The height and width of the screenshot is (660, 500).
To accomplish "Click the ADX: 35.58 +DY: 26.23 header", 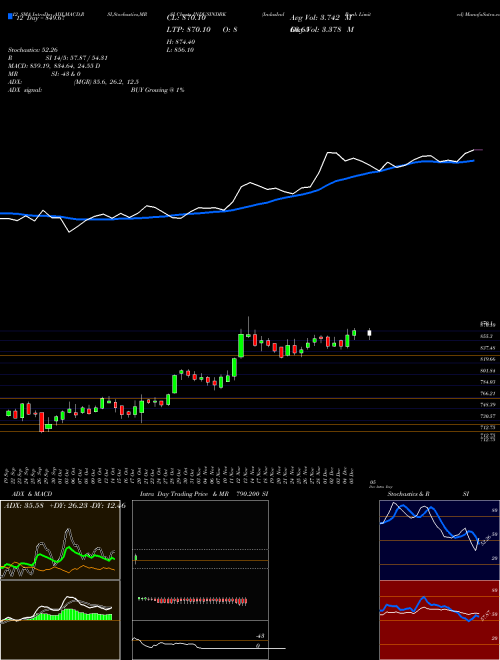I will [64, 506].
